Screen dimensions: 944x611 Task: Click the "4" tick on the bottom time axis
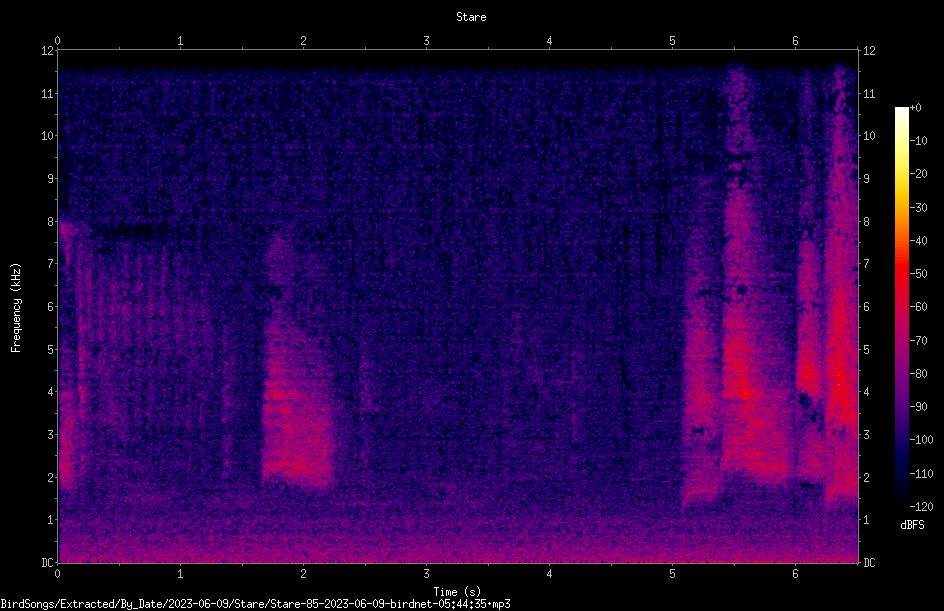[x=549, y=574]
